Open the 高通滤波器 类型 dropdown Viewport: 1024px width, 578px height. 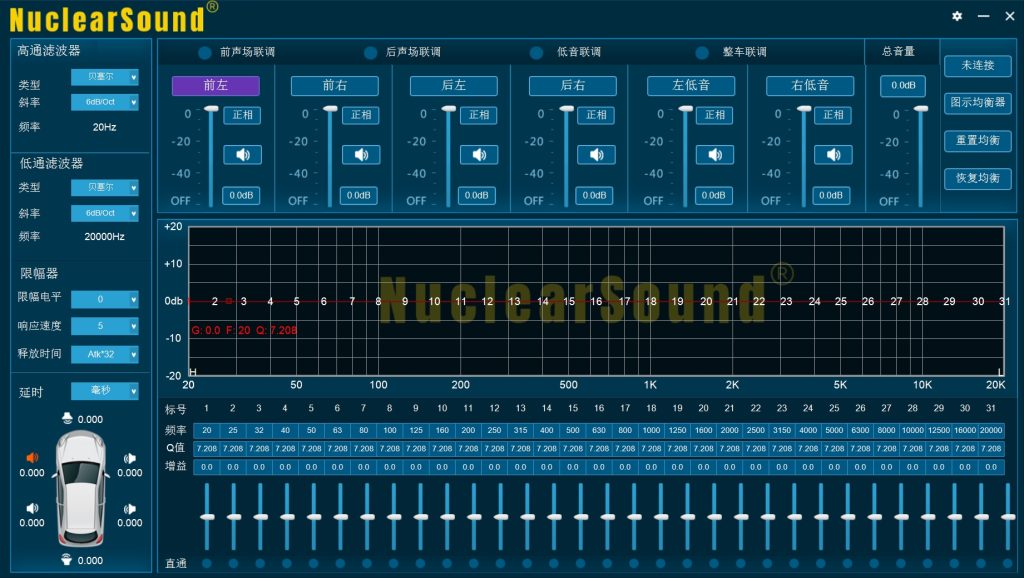[x=104, y=77]
